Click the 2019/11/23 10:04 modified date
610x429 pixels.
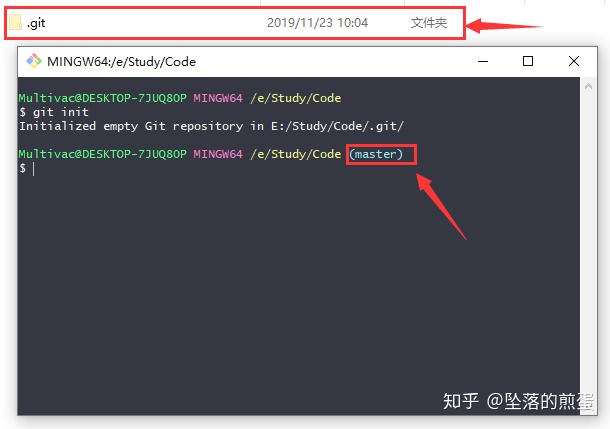(x=317, y=23)
